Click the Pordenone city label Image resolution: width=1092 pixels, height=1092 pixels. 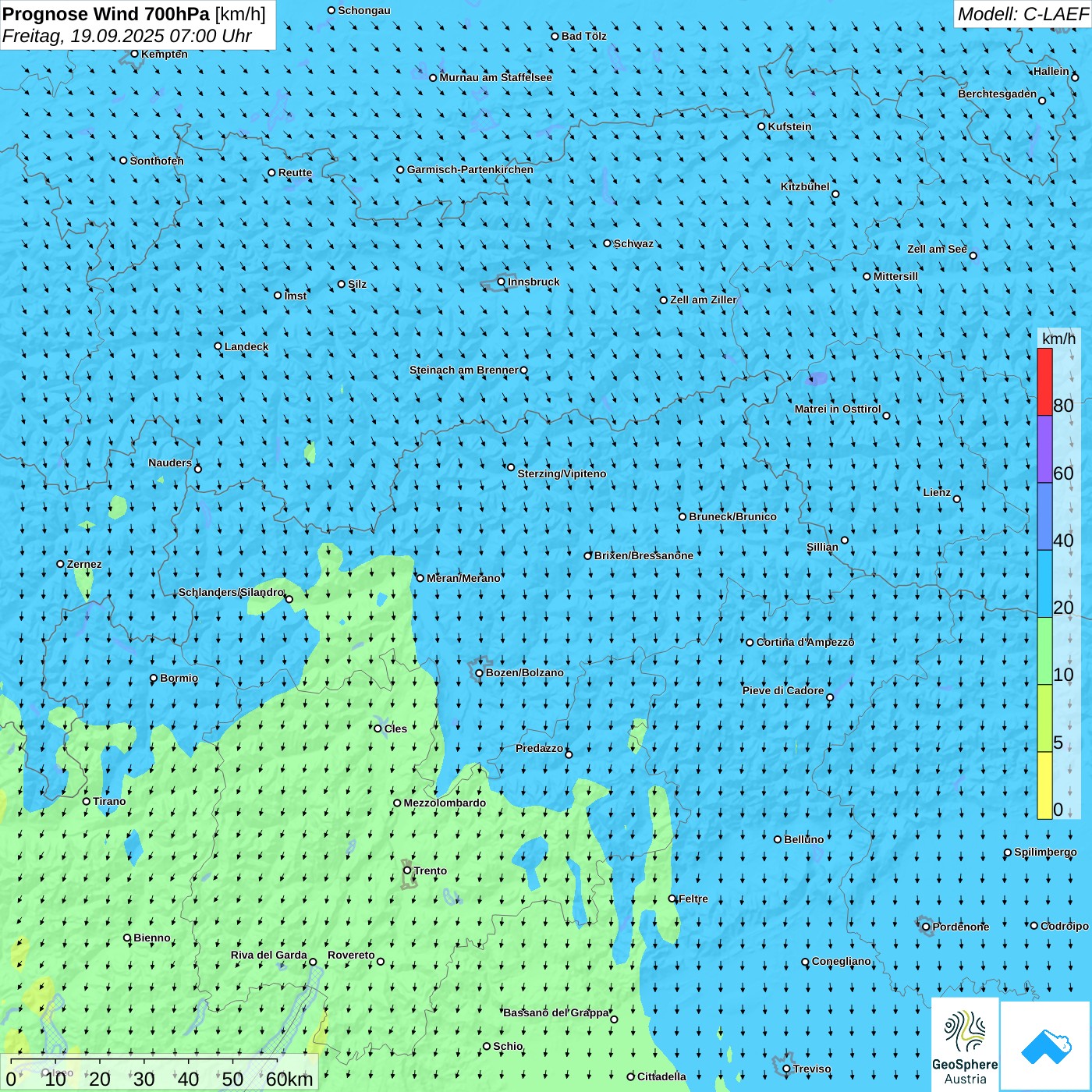961,927
